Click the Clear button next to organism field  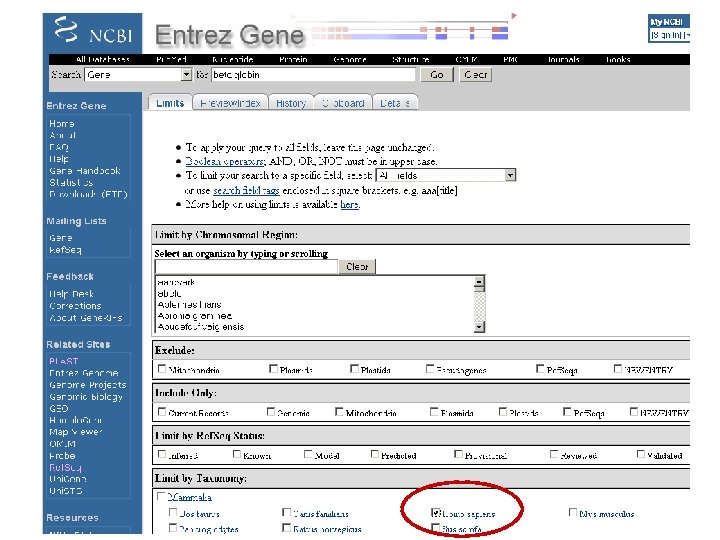(x=357, y=267)
